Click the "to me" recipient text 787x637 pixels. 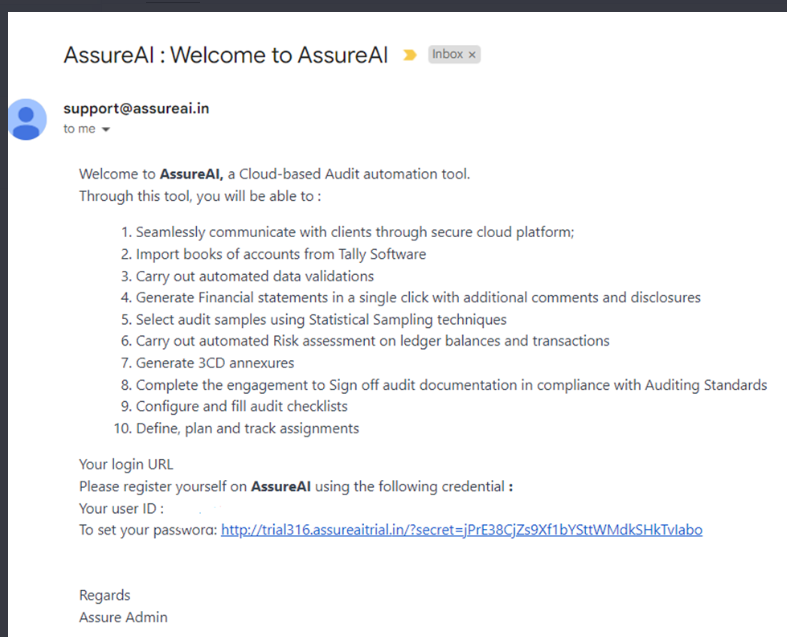coord(79,129)
